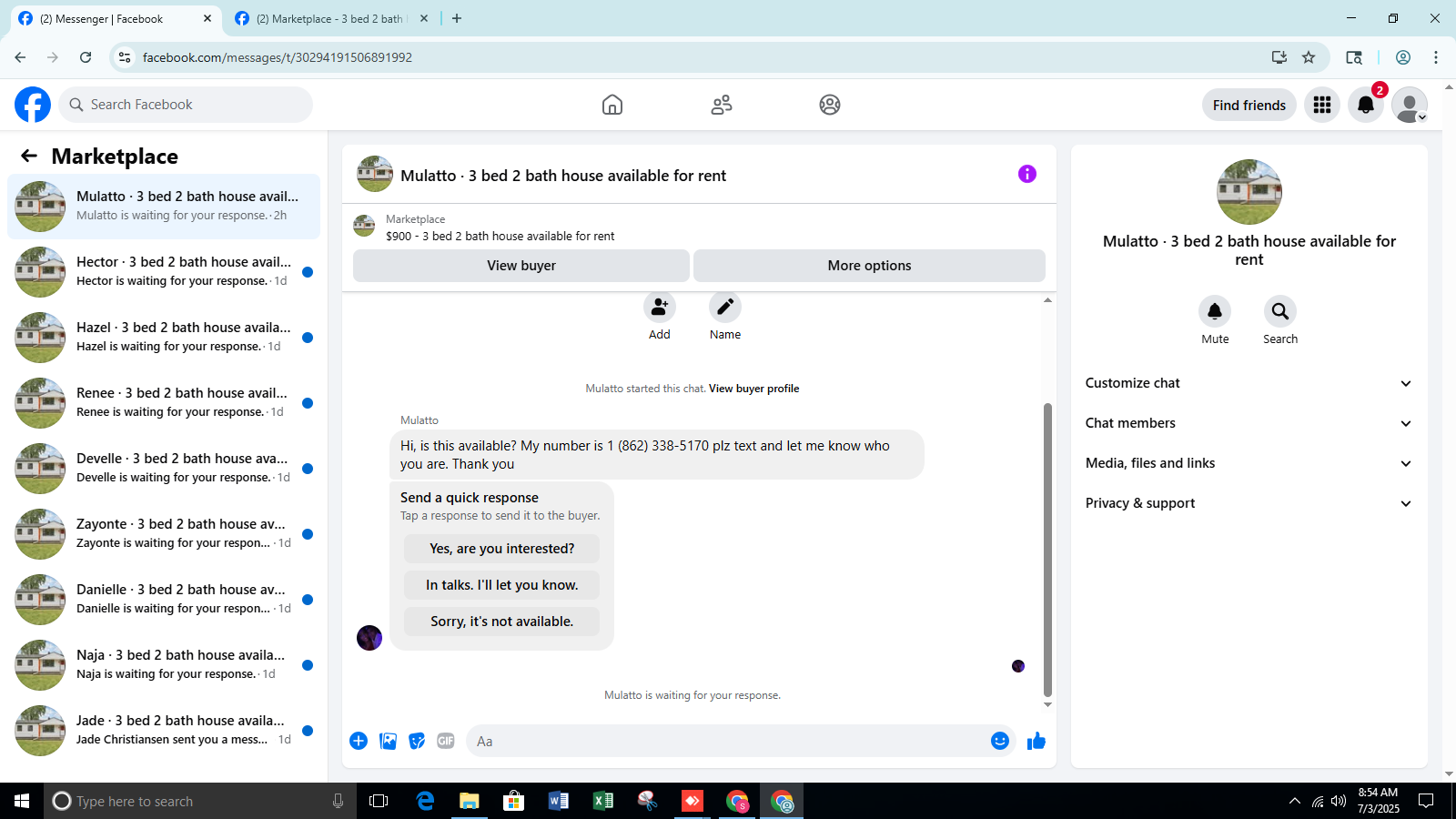Open Excel from the taskbar
This screenshot has width=1456, height=819.
[603, 801]
